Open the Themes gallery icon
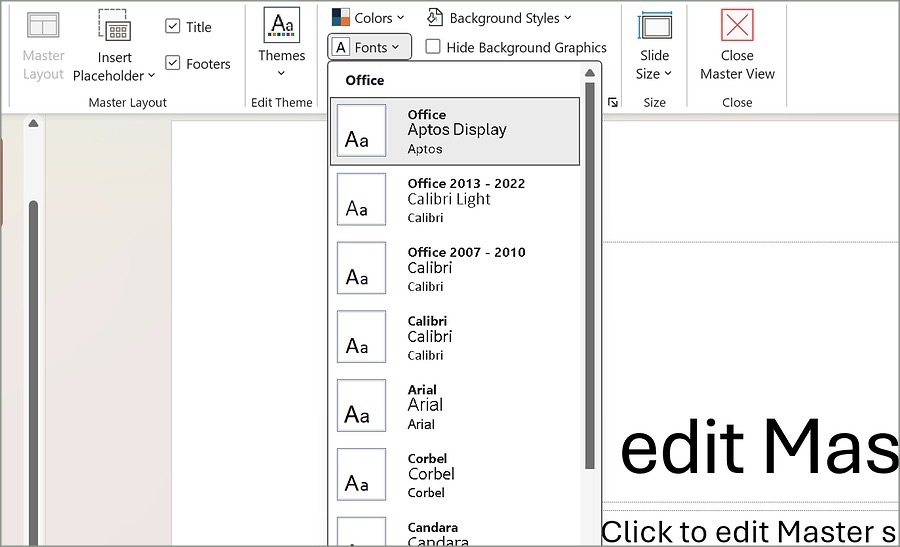The image size is (900, 547). (x=281, y=25)
